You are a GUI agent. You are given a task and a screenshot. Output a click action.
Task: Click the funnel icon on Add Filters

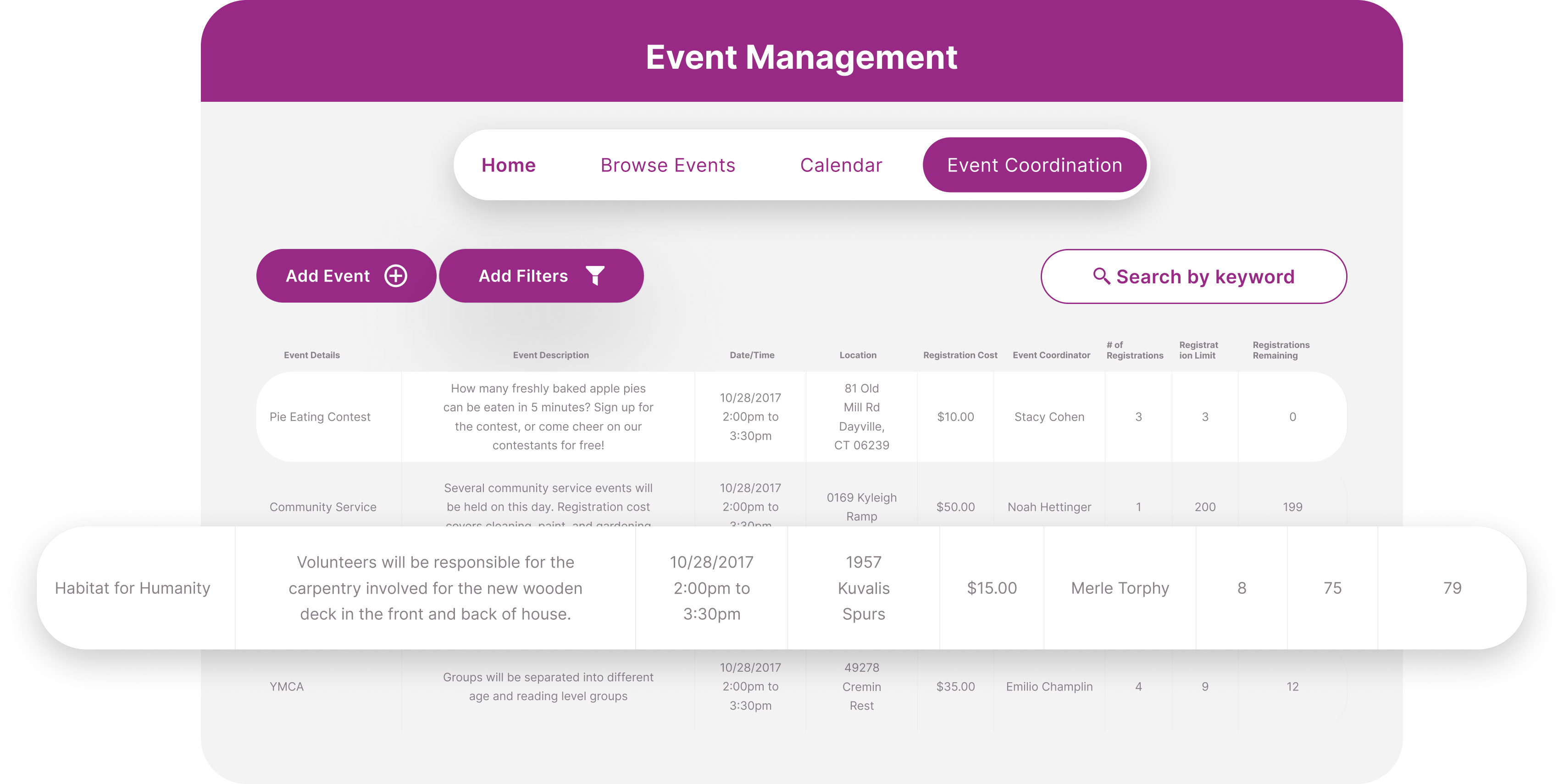pos(595,276)
